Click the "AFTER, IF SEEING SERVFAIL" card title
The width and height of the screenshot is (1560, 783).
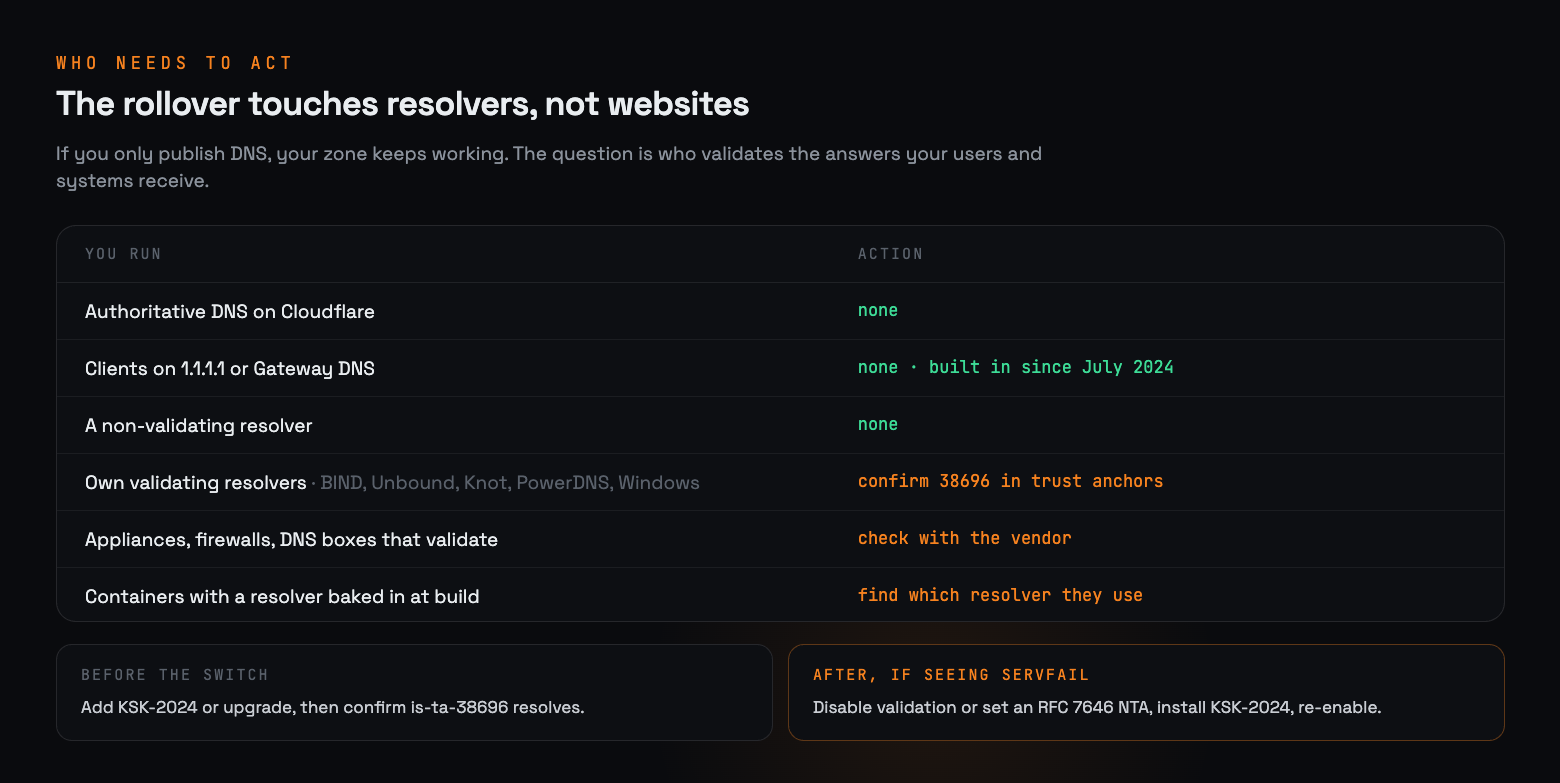pyautogui.click(x=951, y=675)
